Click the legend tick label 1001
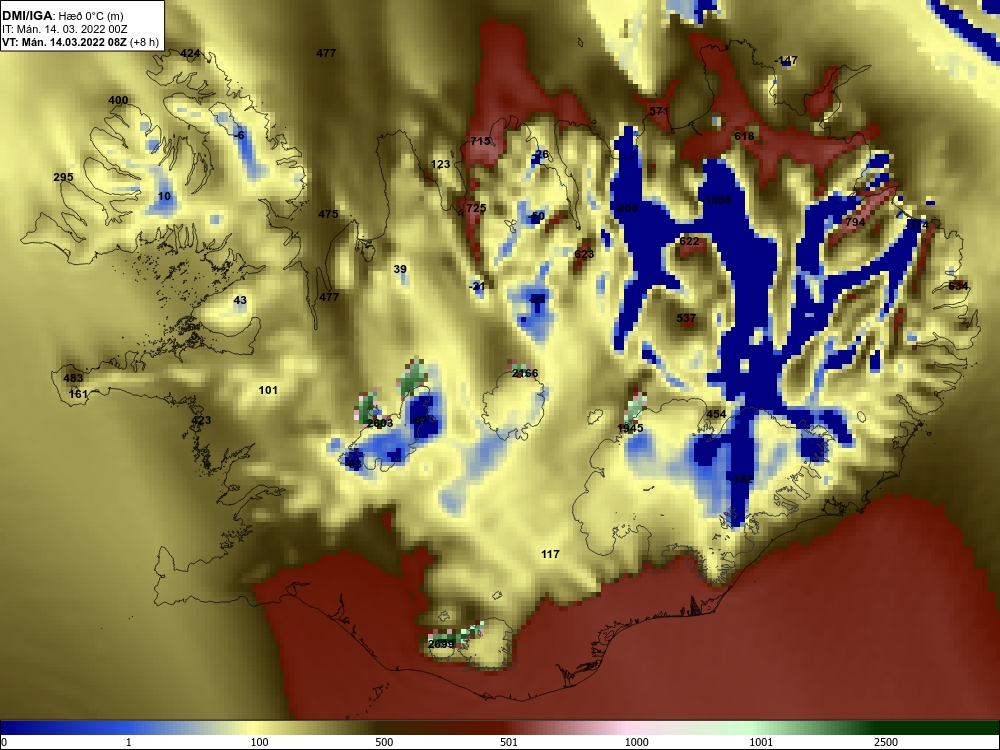The width and height of the screenshot is (1000, 750). (761, 742)
